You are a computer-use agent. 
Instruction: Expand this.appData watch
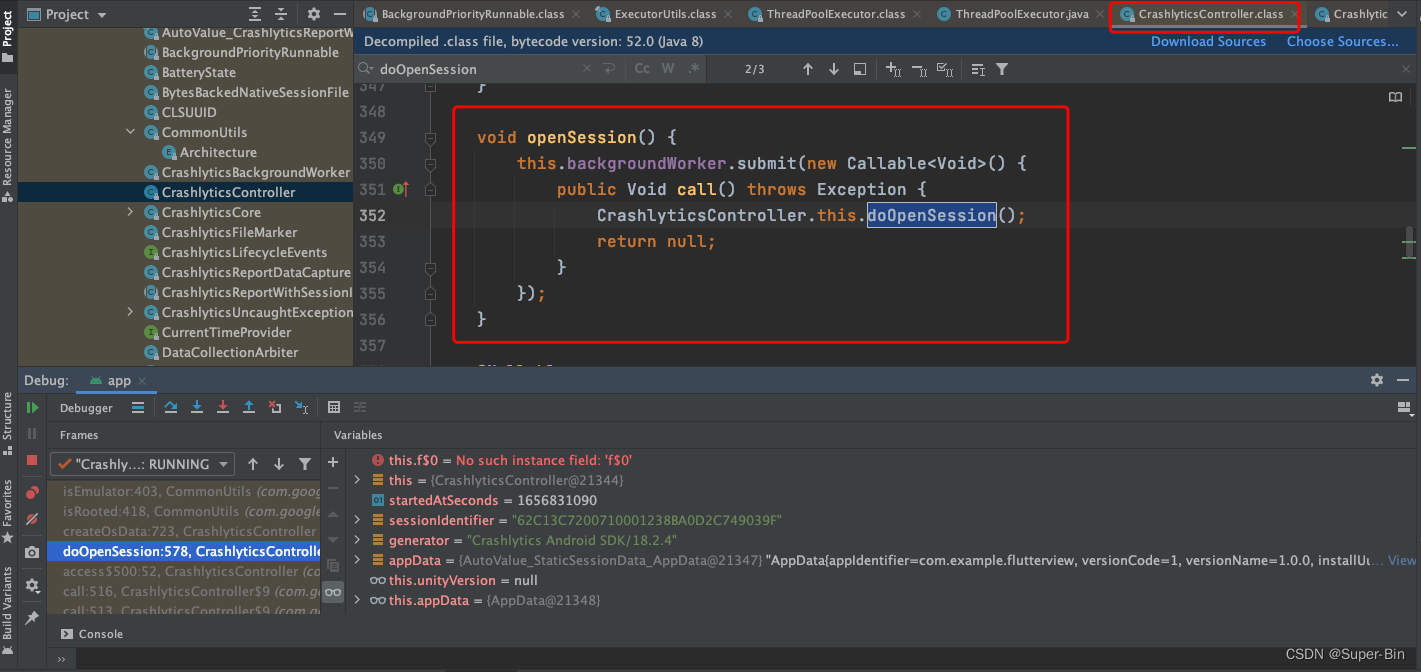358,600
